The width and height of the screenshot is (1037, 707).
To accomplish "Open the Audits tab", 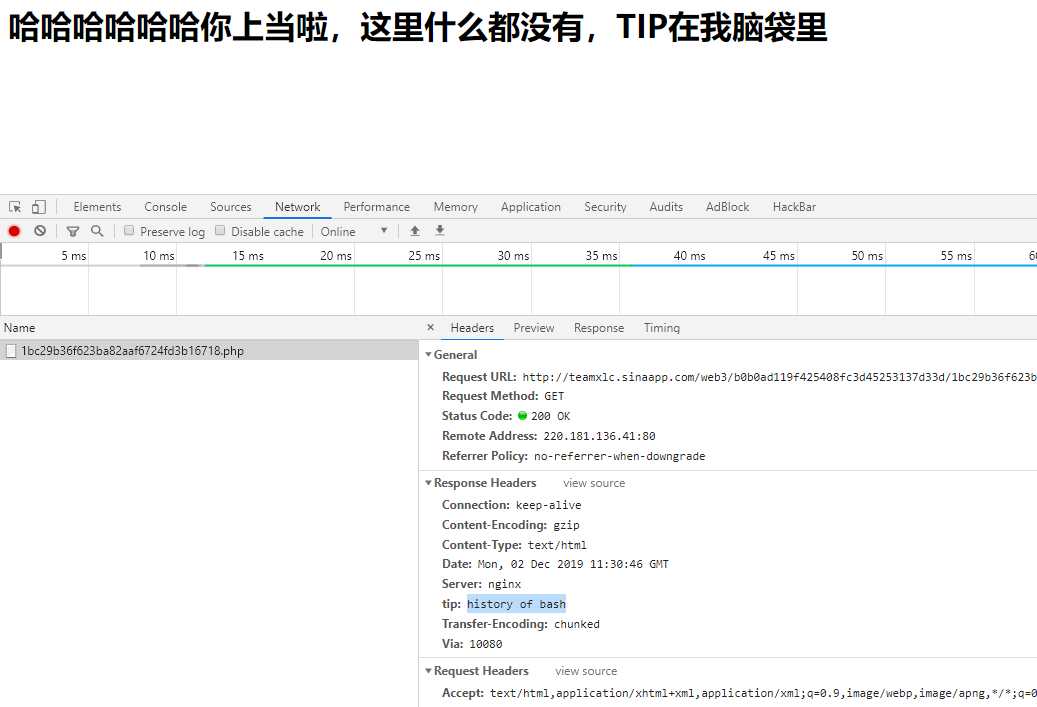I will 666,207.
